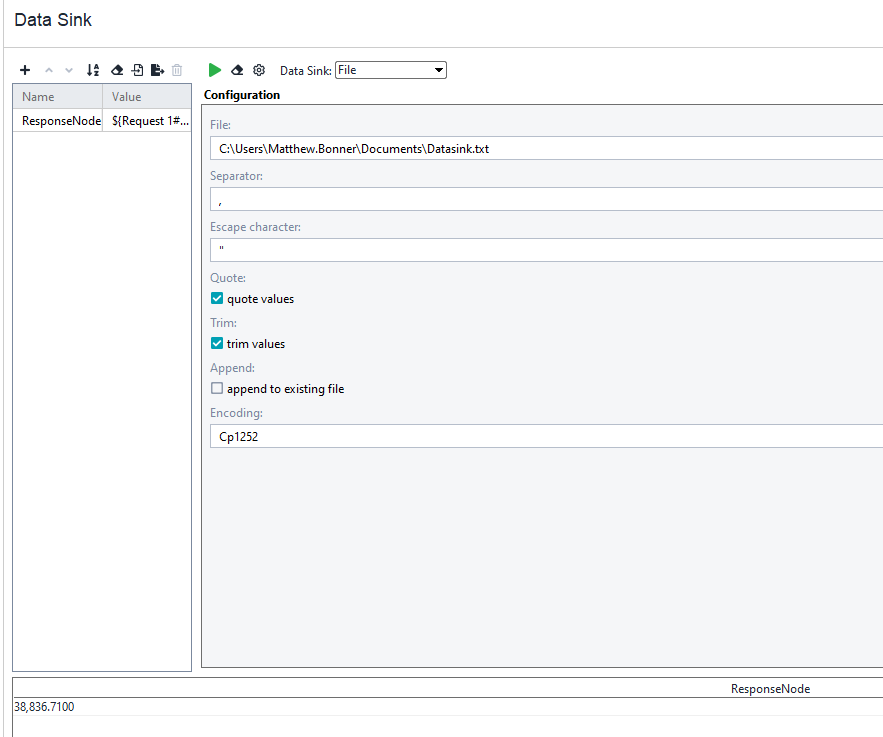Screen dimensions: 883x737
Task: Click the eraser icon beside the play button
Action: coord(237,70)
